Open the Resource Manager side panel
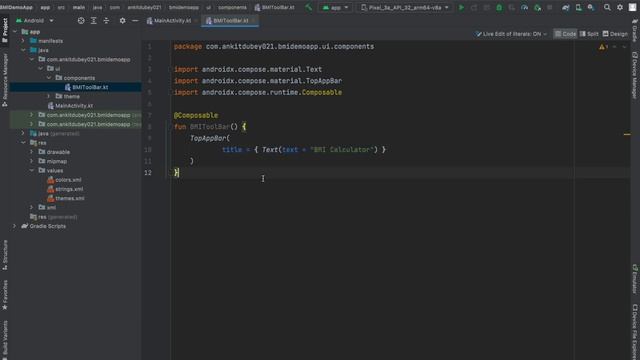Screen dimensions: 640x360 click(x=5, y=80)
